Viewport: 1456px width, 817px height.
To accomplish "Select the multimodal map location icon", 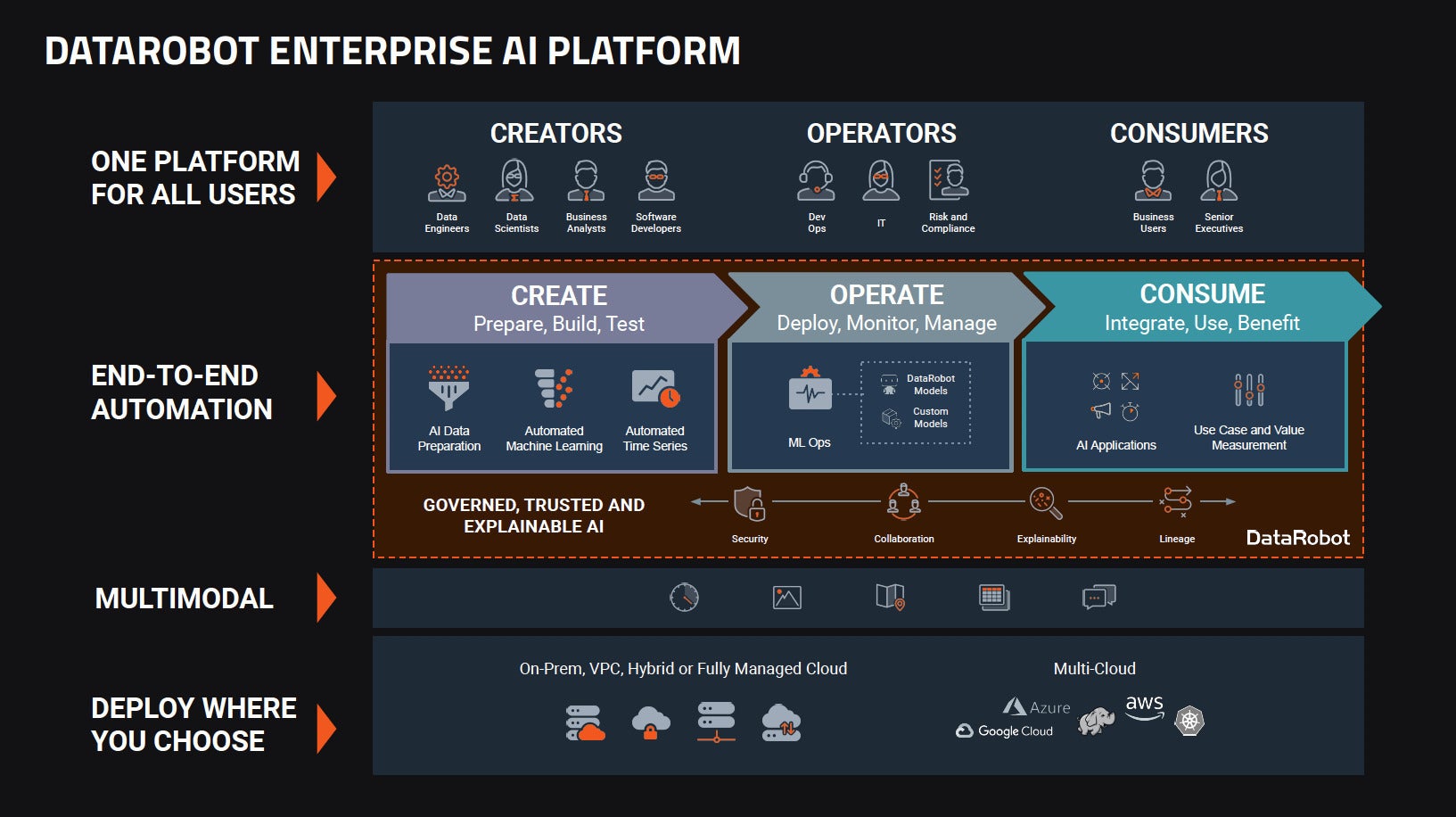I will [890, 597].
